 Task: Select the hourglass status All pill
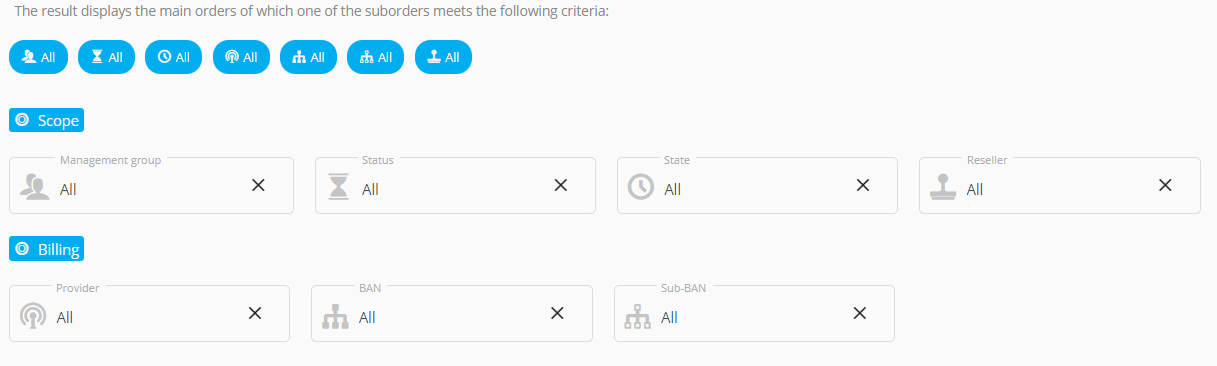pos(106,57)
